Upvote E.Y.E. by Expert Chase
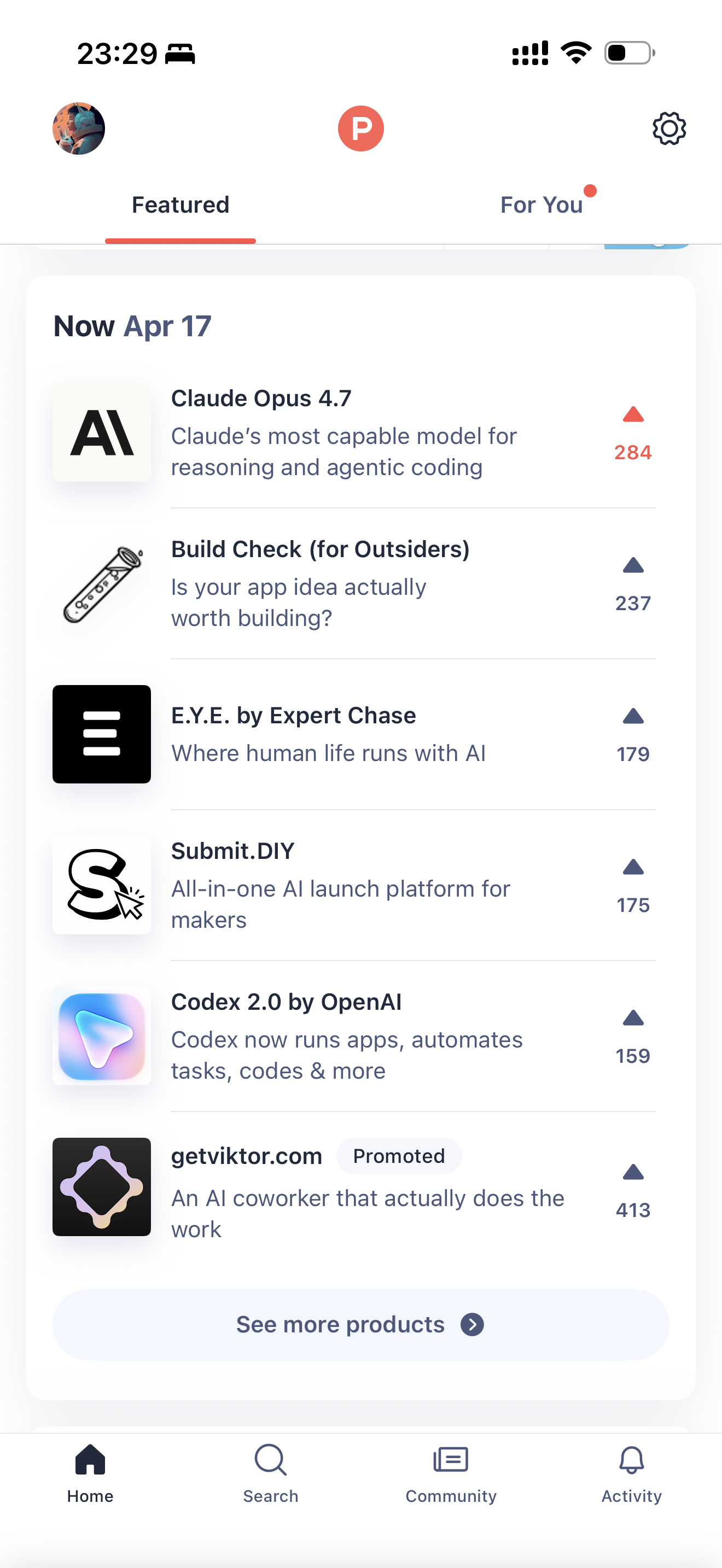 click(632, 735)
